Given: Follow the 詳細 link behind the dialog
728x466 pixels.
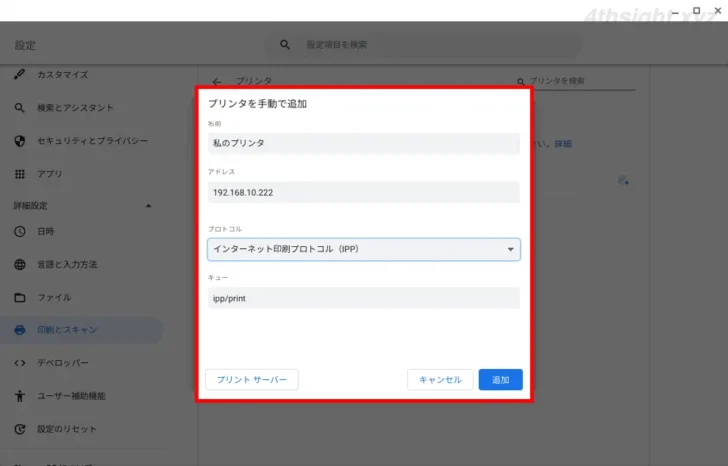Looking at the screenshot, I should (x=563, y=144).
